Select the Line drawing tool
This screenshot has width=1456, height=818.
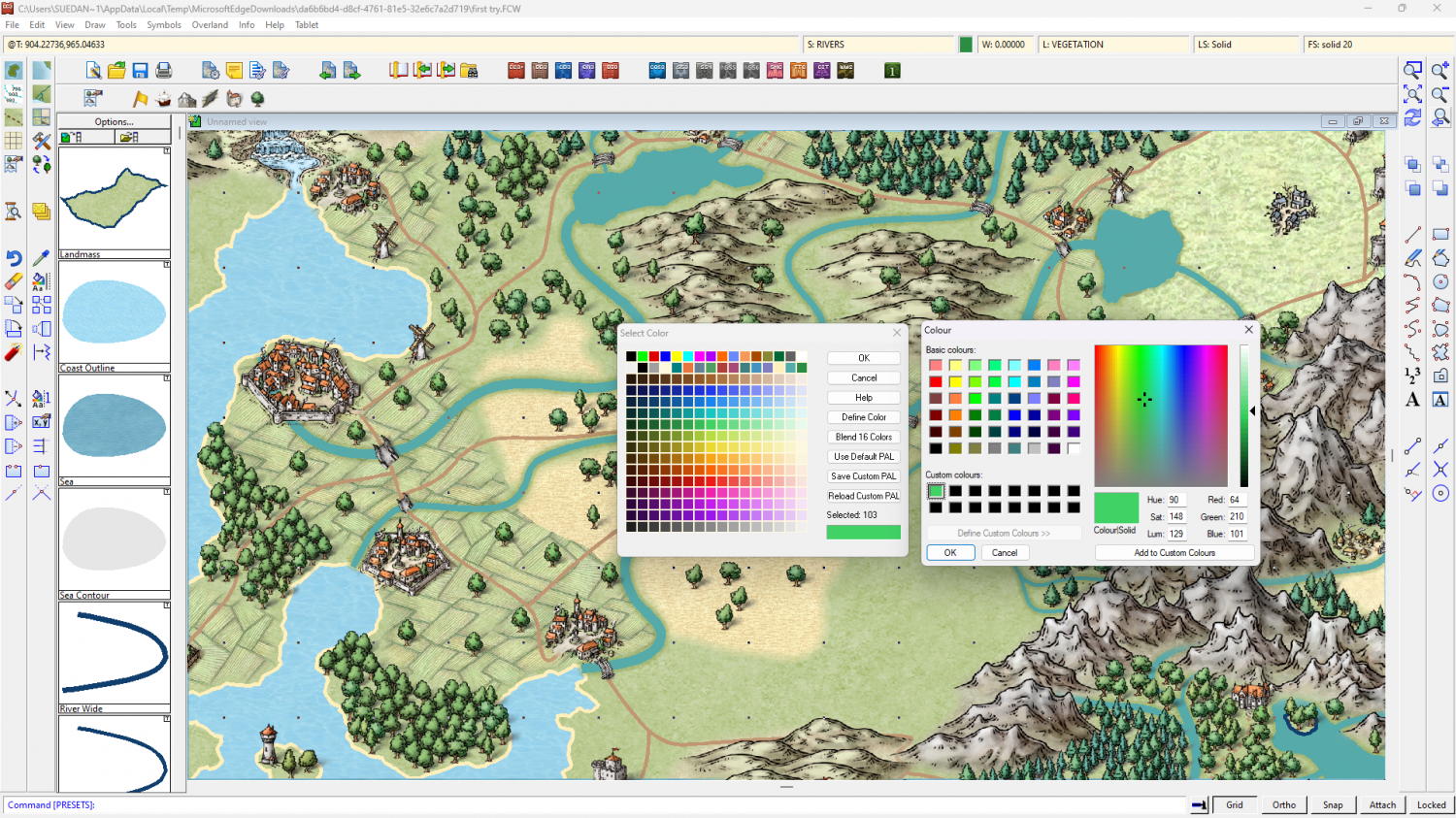[1412, 235]
